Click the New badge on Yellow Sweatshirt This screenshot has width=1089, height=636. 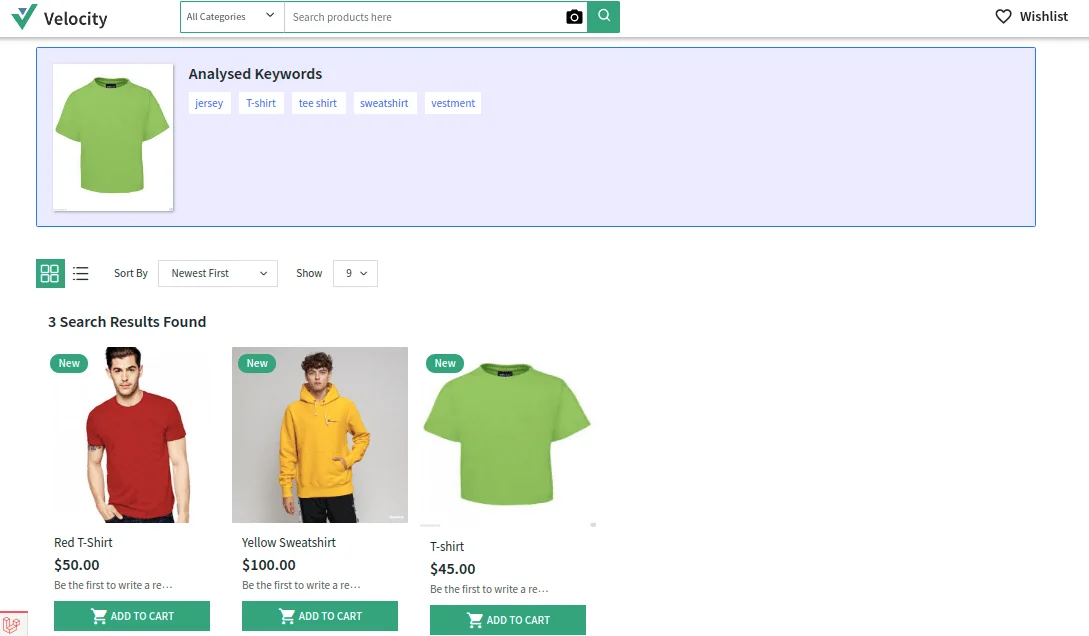(257, 363)
